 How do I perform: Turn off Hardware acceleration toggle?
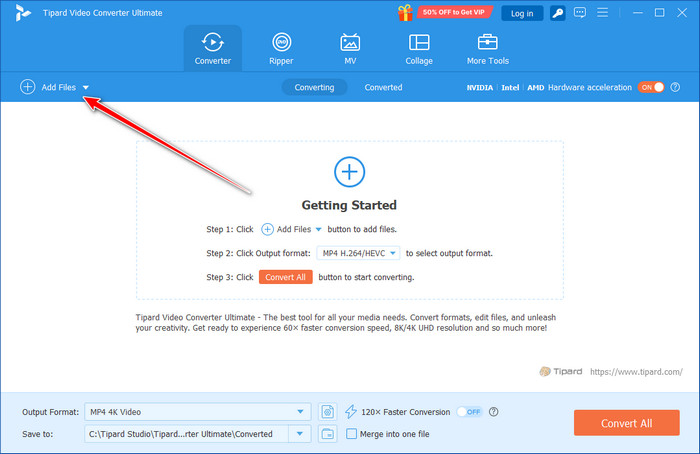click(652, 87)
